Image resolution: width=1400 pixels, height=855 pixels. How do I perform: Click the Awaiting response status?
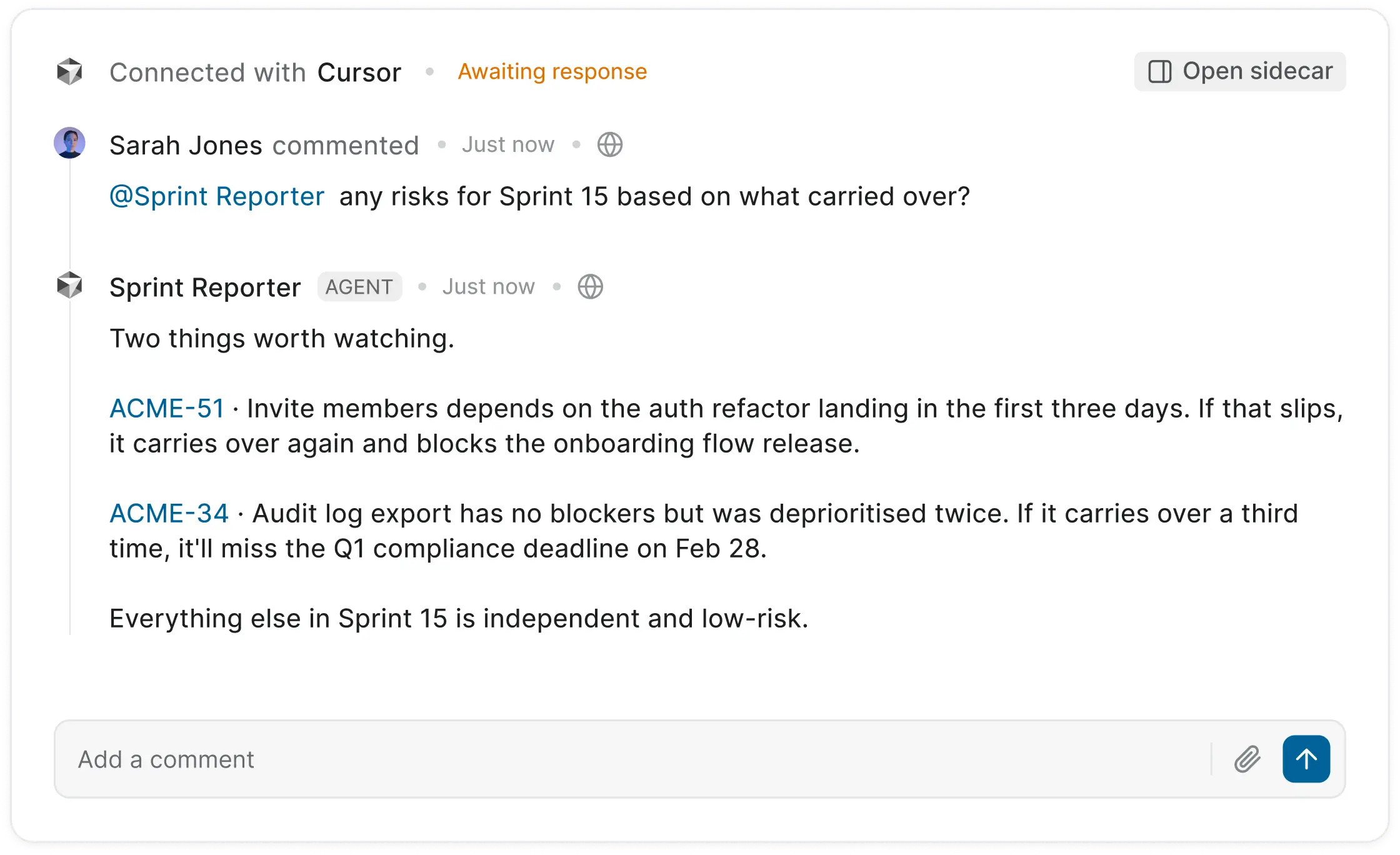tap(552, 71)
